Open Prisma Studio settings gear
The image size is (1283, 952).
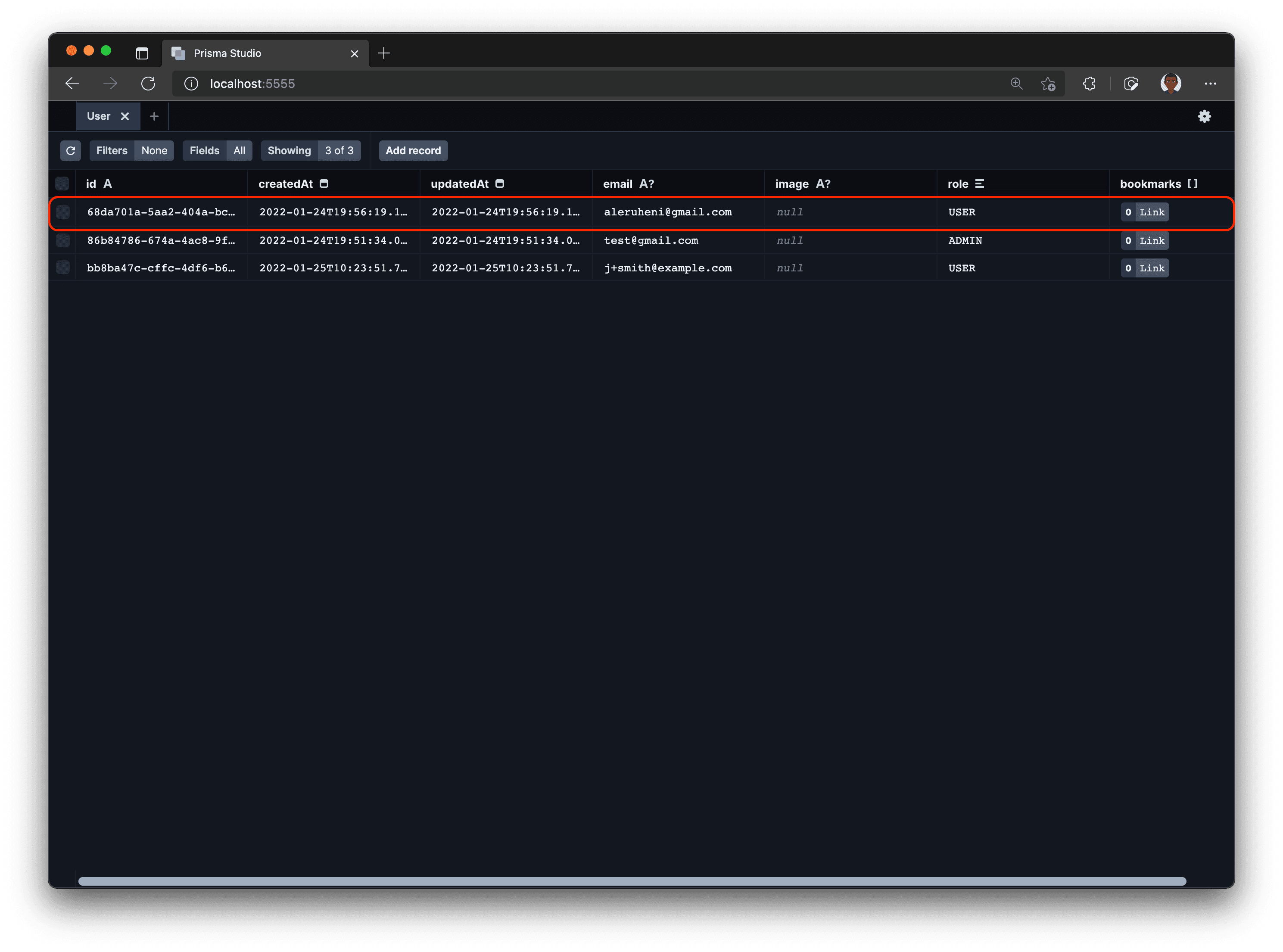[1204, 116]
